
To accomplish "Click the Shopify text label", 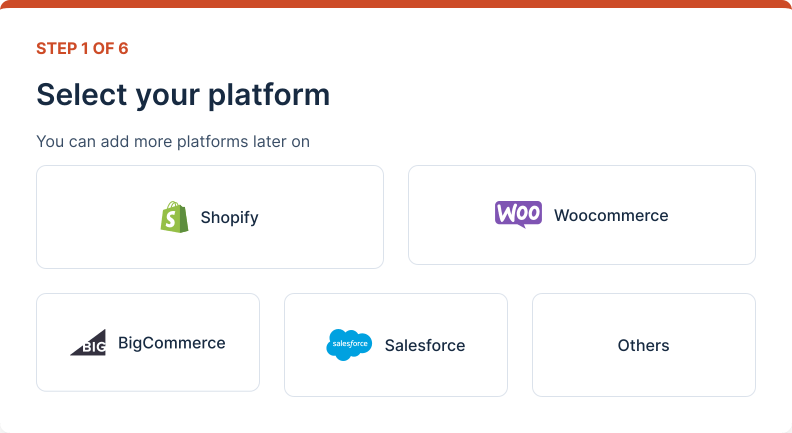I will tap(229, 217).
